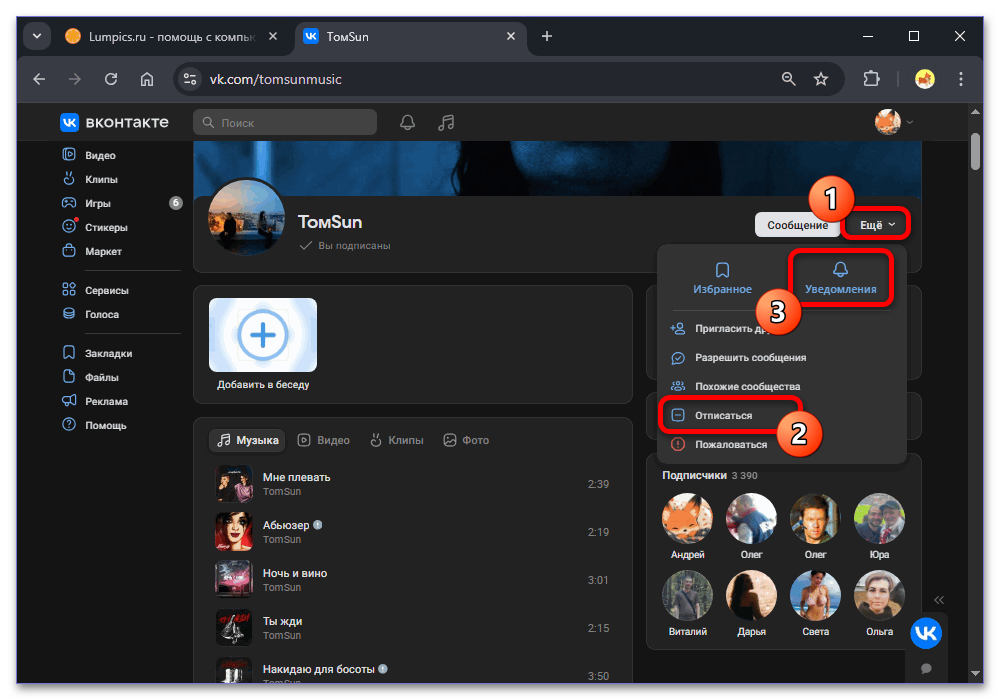
Task: Click browser reload button
Action: (x=111, y=79)
